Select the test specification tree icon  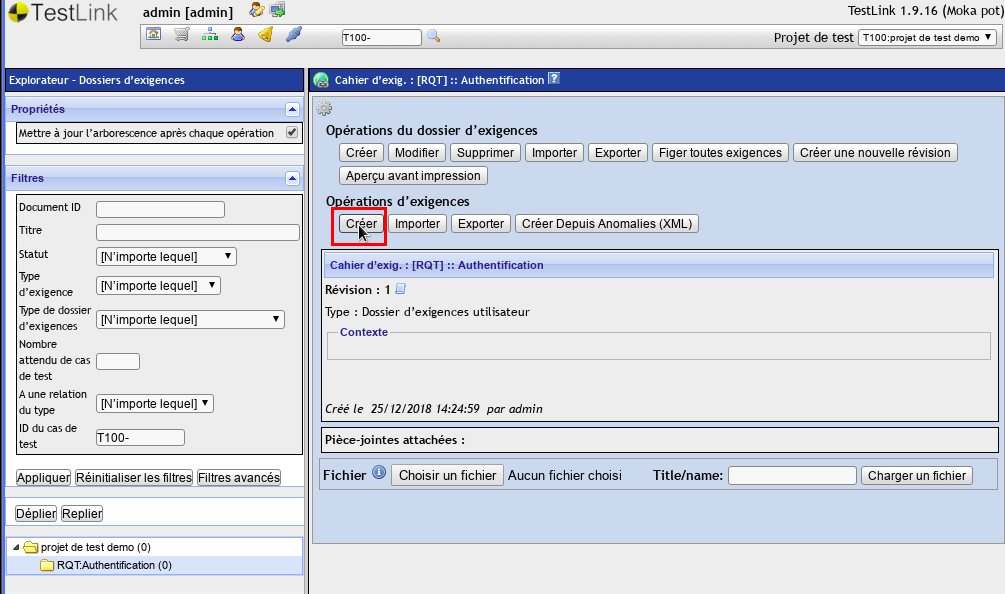point(209,35)
